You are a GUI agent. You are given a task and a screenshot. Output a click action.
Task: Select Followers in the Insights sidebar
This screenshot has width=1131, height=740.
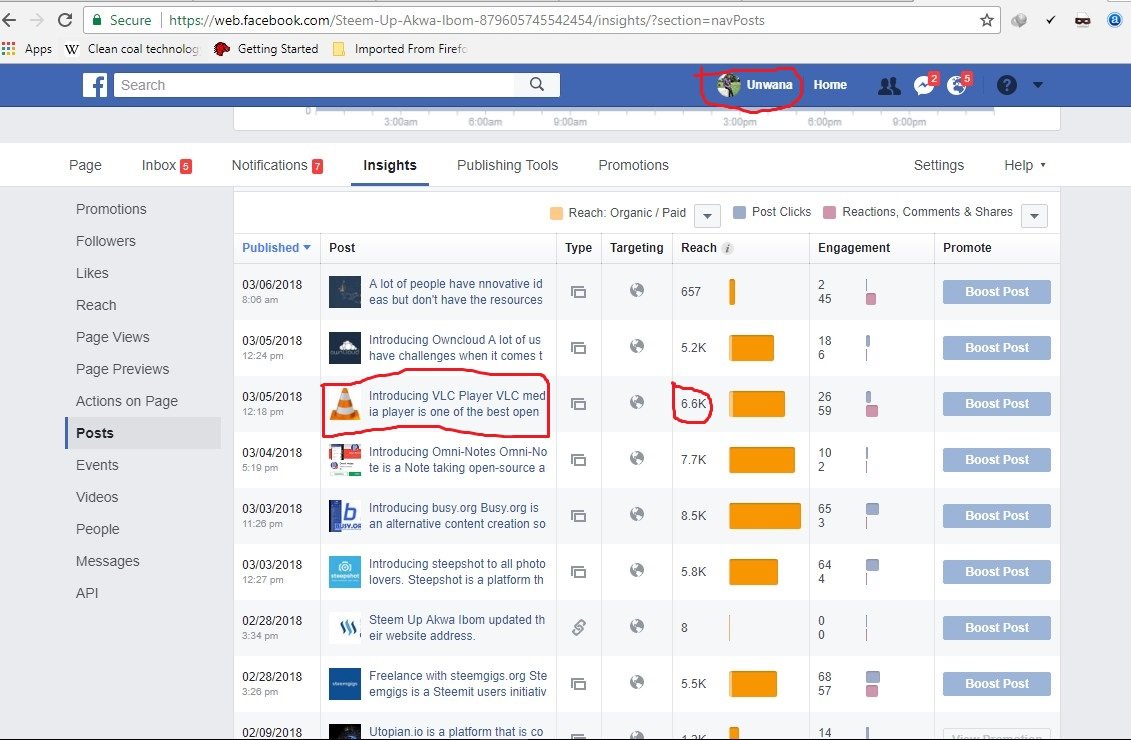(106, 241)
